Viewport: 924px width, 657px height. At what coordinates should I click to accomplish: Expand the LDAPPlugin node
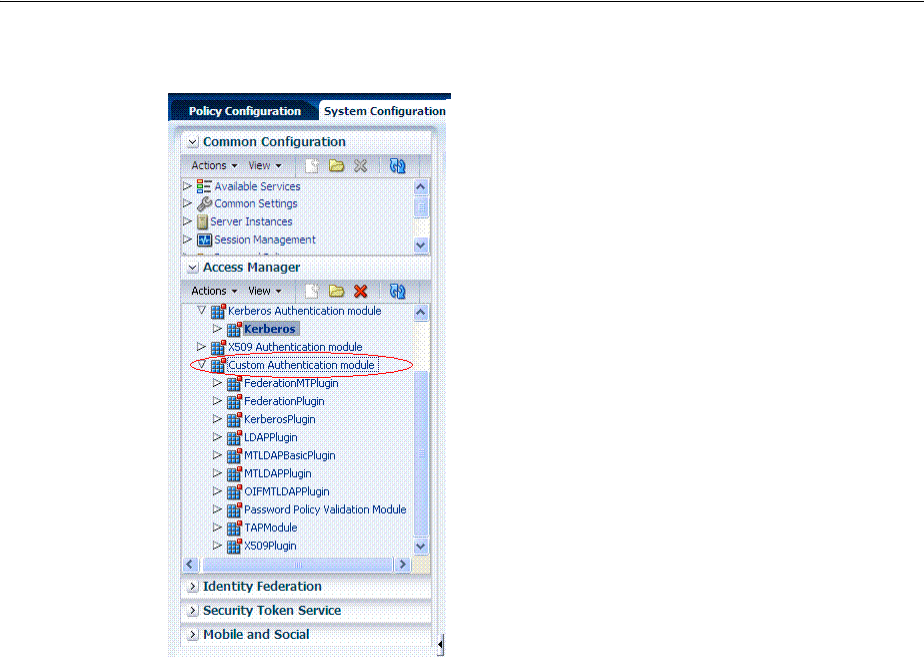tap(217, 437)
